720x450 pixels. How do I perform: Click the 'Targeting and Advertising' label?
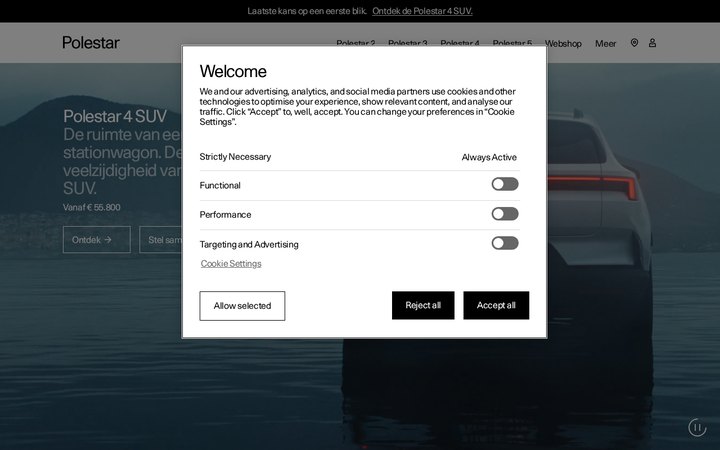click(249, 244)
